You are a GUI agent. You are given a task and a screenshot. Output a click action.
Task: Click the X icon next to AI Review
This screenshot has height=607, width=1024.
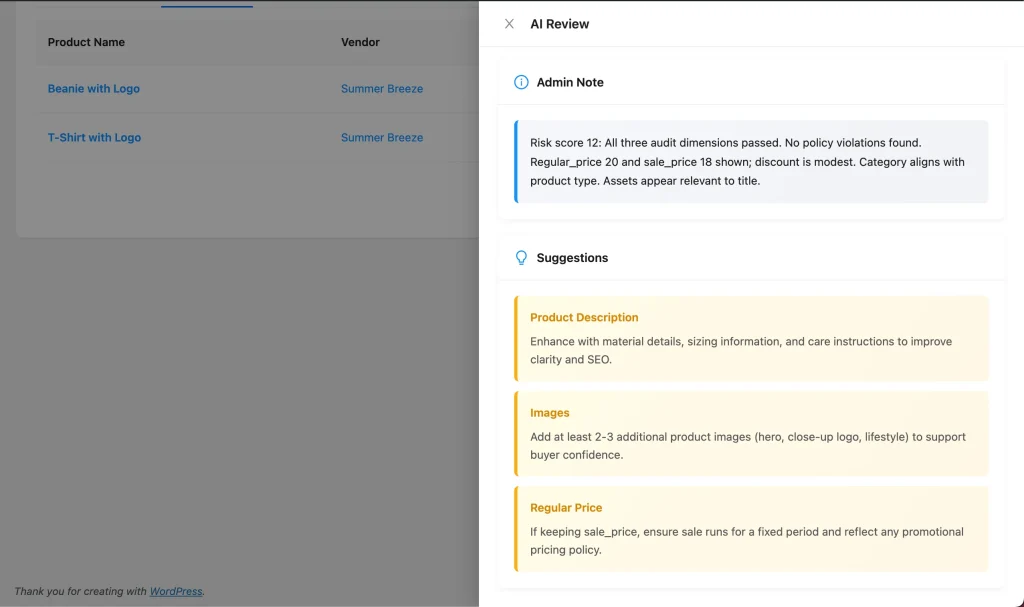(x=509, y=23)
